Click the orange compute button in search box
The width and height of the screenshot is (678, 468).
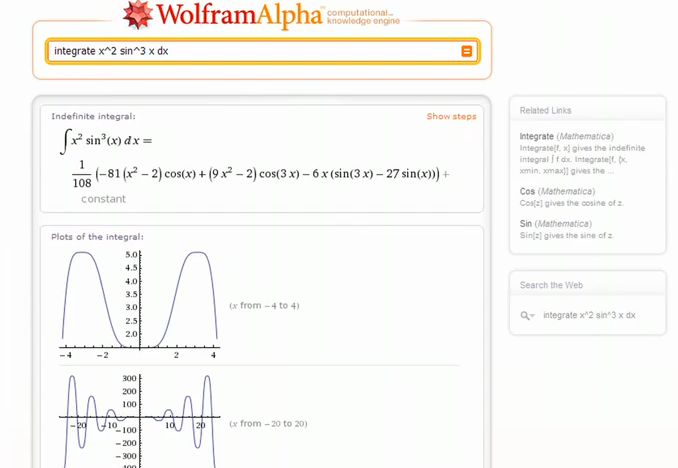[466, 51]
